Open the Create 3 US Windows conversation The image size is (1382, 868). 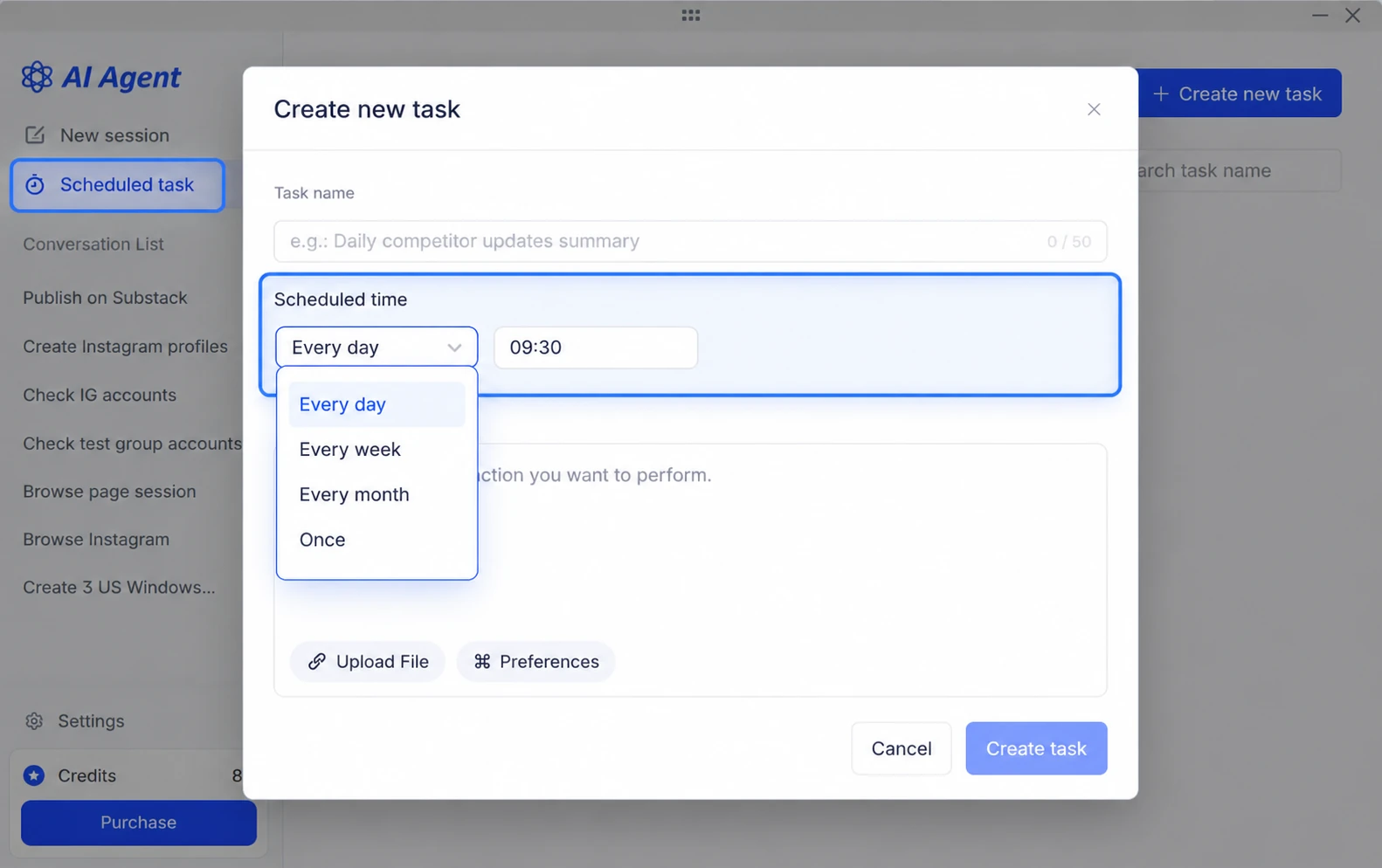(x=119, y=588)
